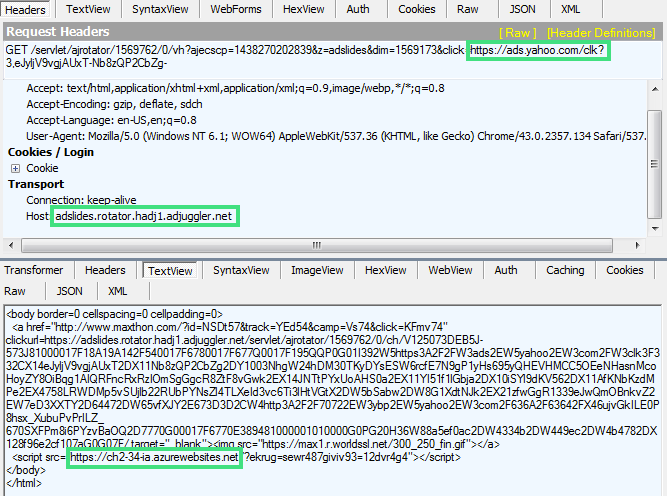Image resolution: width=667 pixels, height=496 pixels.
Task: Open the ImageView tab
Action: click(x=317, y=270)
